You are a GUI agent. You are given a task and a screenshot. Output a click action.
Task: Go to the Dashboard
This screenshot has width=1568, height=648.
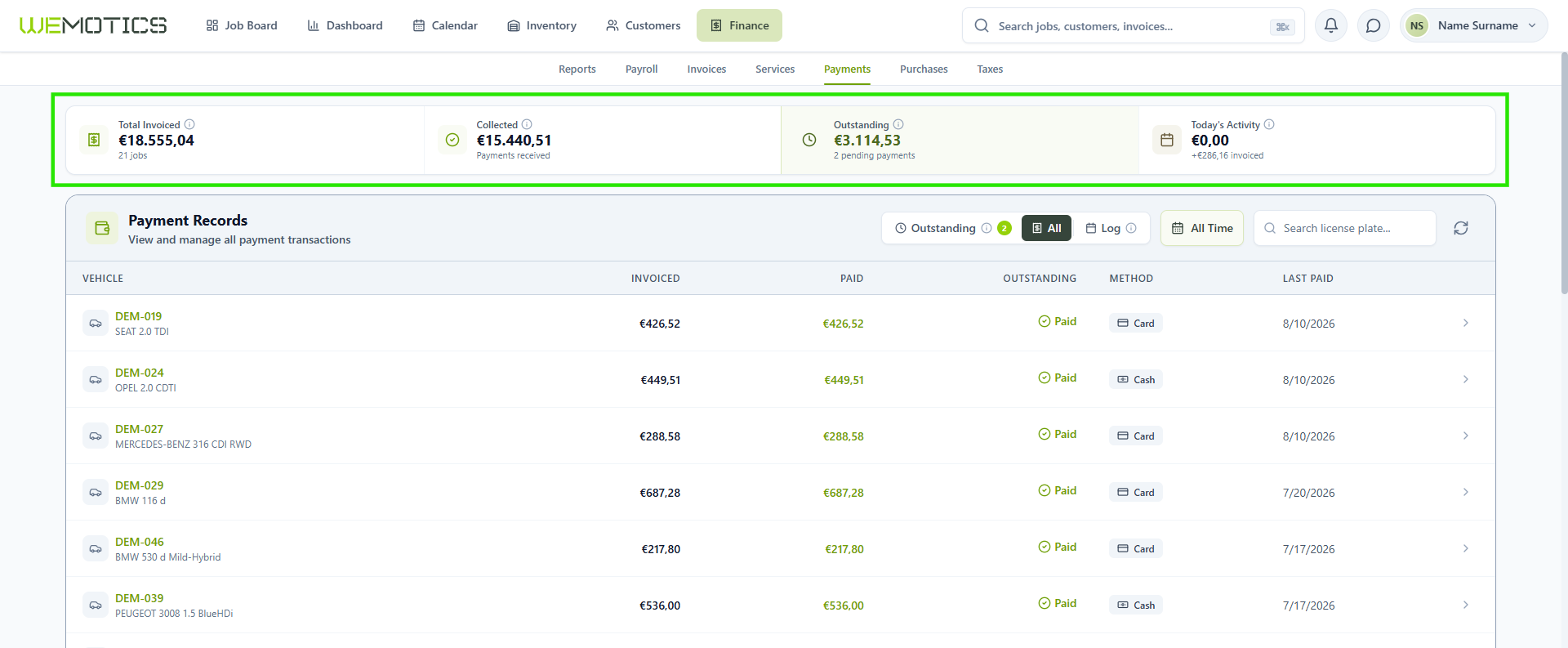click(x=345, y=25)
